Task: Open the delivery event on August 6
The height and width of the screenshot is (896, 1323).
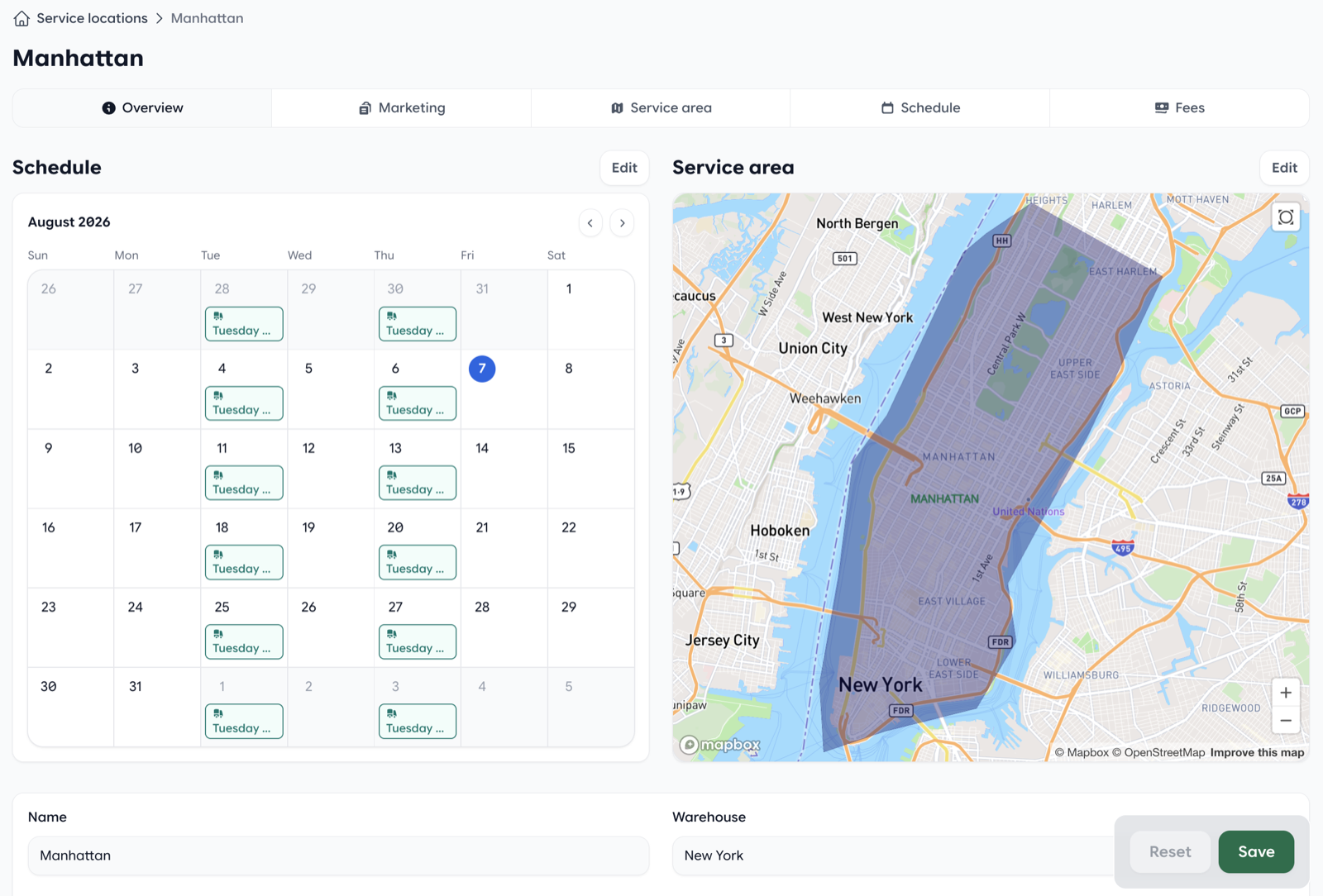Action: point(418,403)
